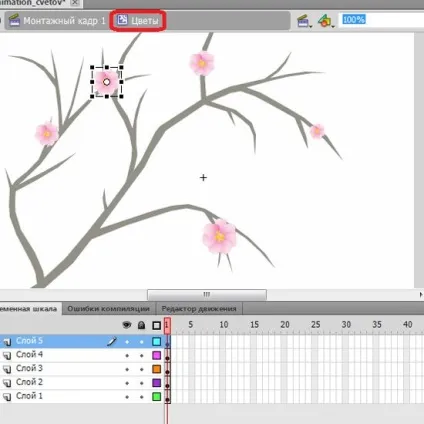Select keyframe 1 of Слой 2
The width and height of the screenshot is (424, 424).
[167, 383]
